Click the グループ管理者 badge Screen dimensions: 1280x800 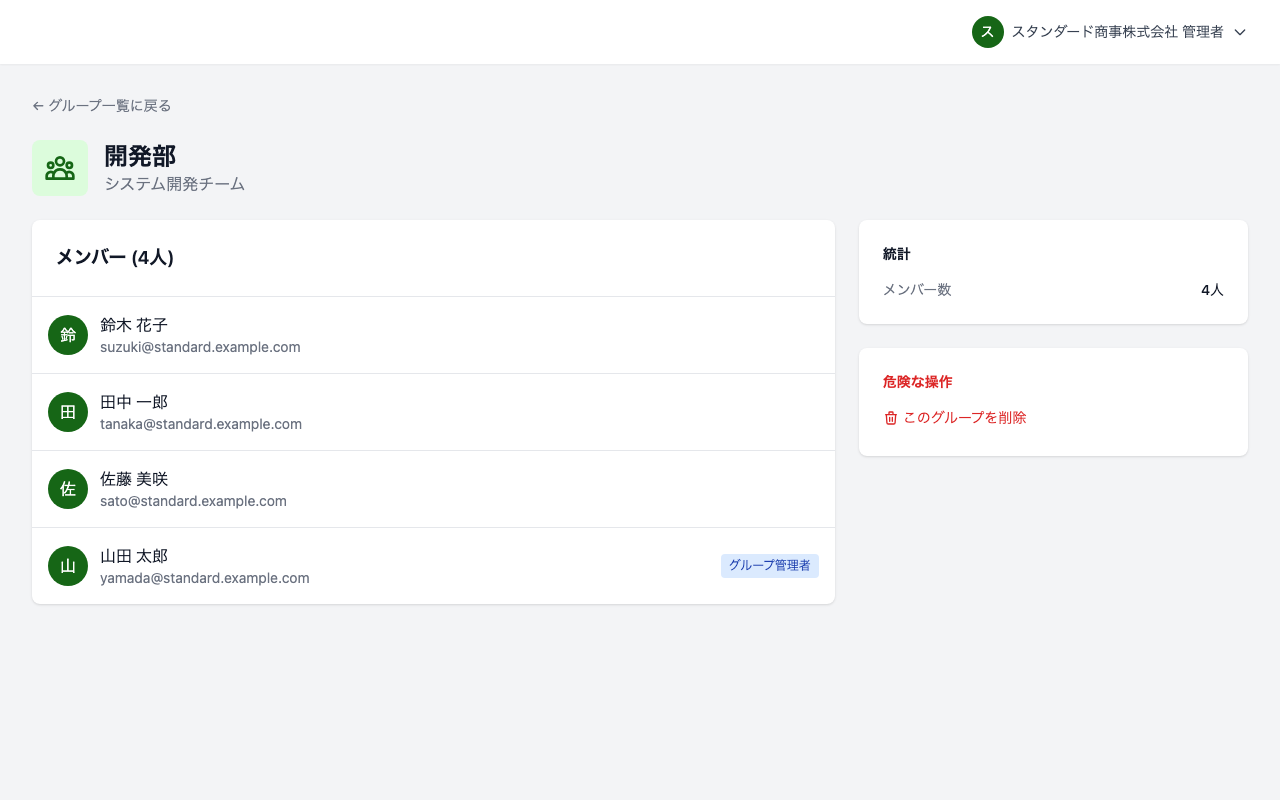click(x=769, y=566)
